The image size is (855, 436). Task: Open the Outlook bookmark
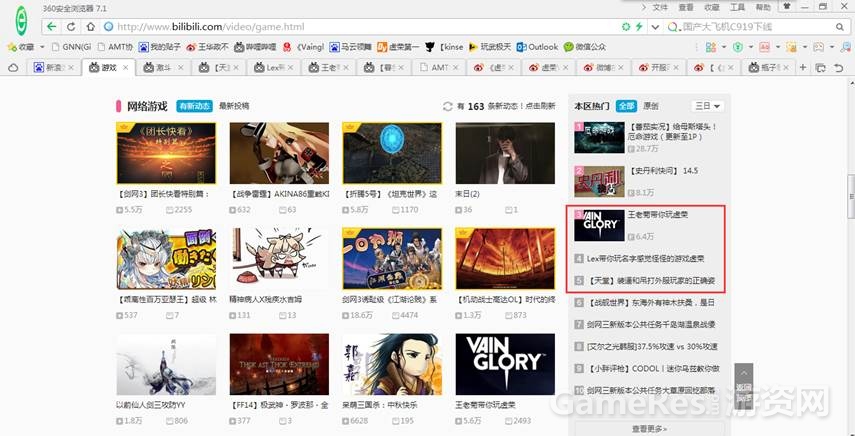[537, 47]
